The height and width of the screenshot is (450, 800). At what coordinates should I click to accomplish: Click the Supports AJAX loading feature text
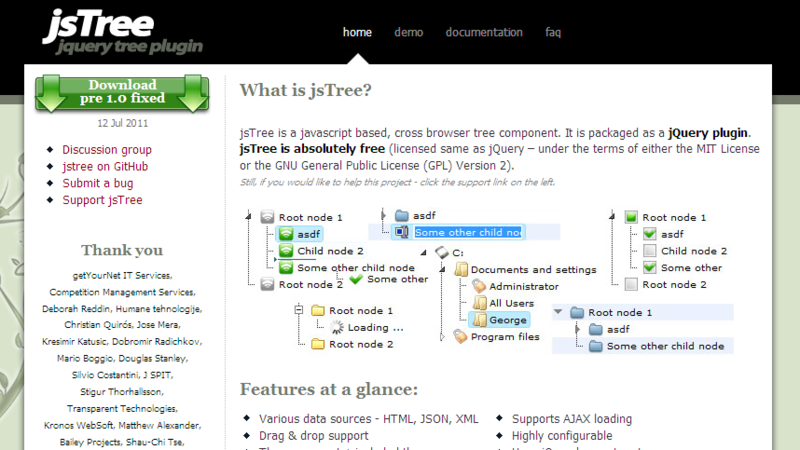click(572, 419)
